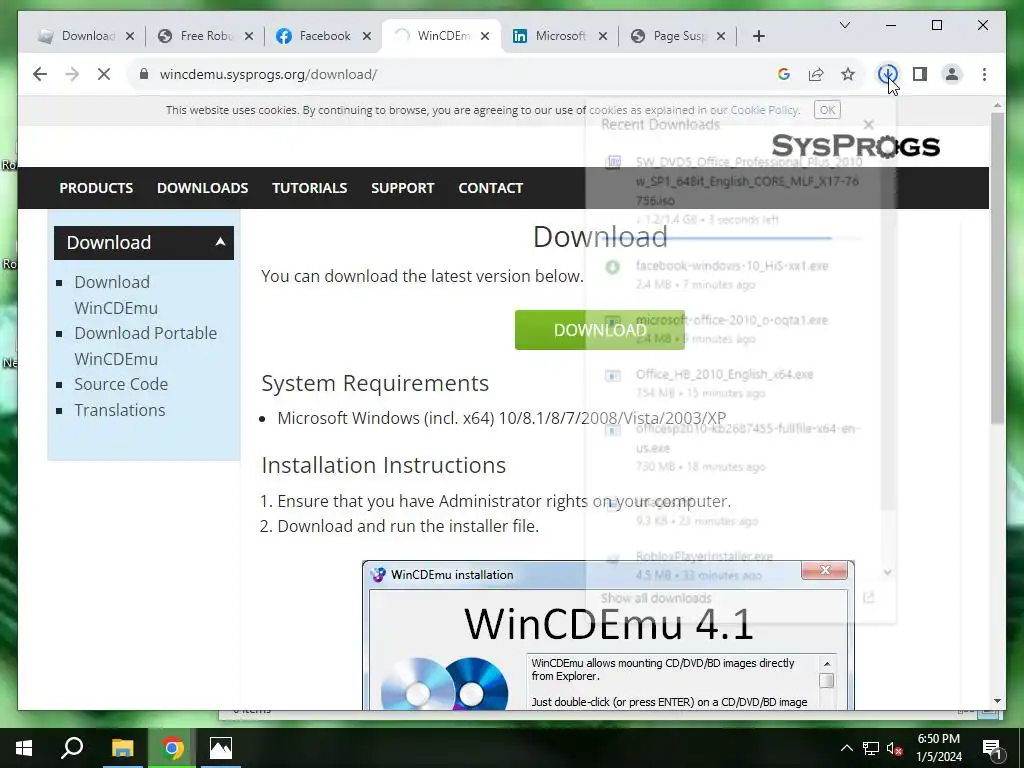Click the browser forward arrow

coord(72,74)
